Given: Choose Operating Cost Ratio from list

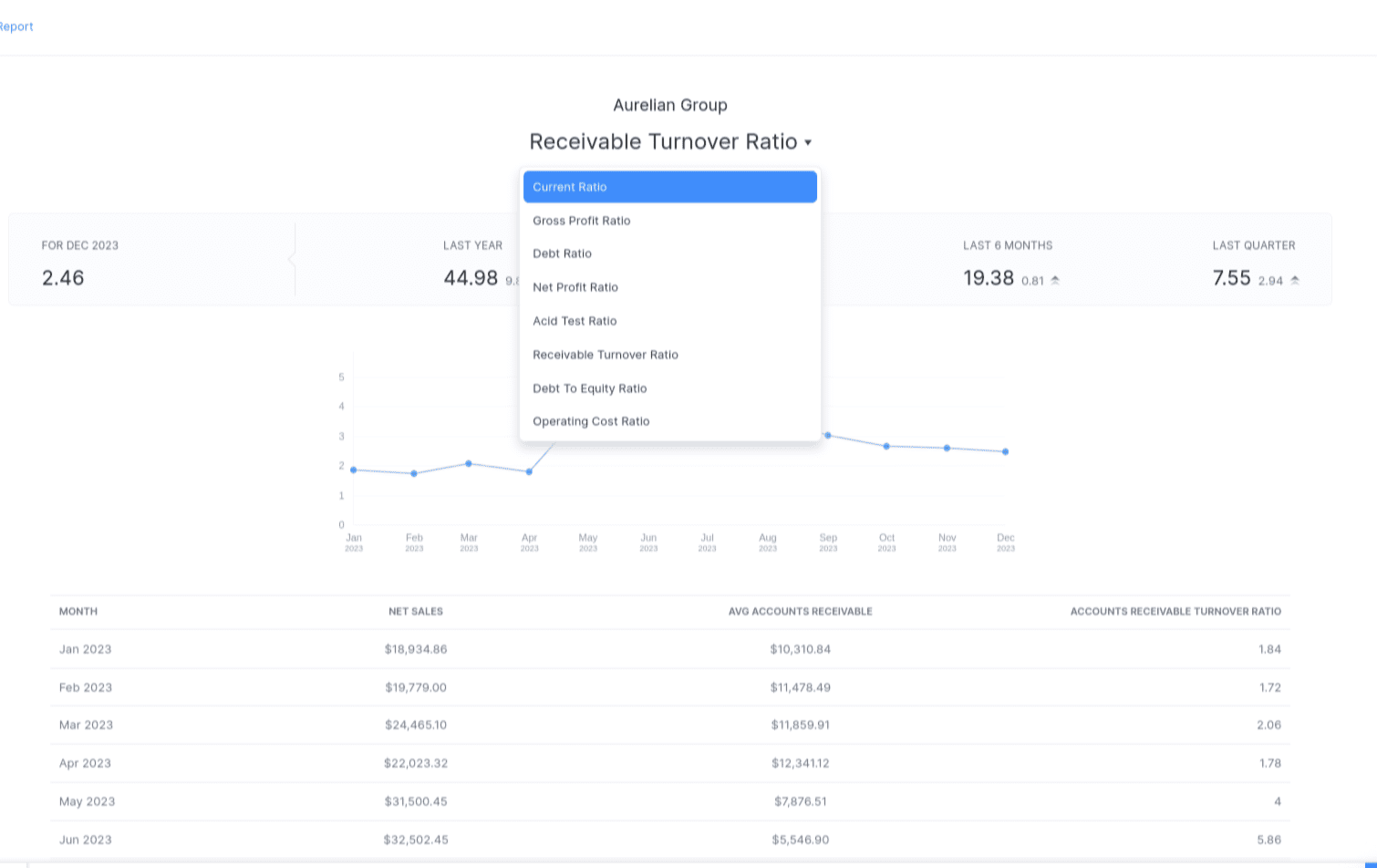Looking at the screenshot, I should [670, 421].
